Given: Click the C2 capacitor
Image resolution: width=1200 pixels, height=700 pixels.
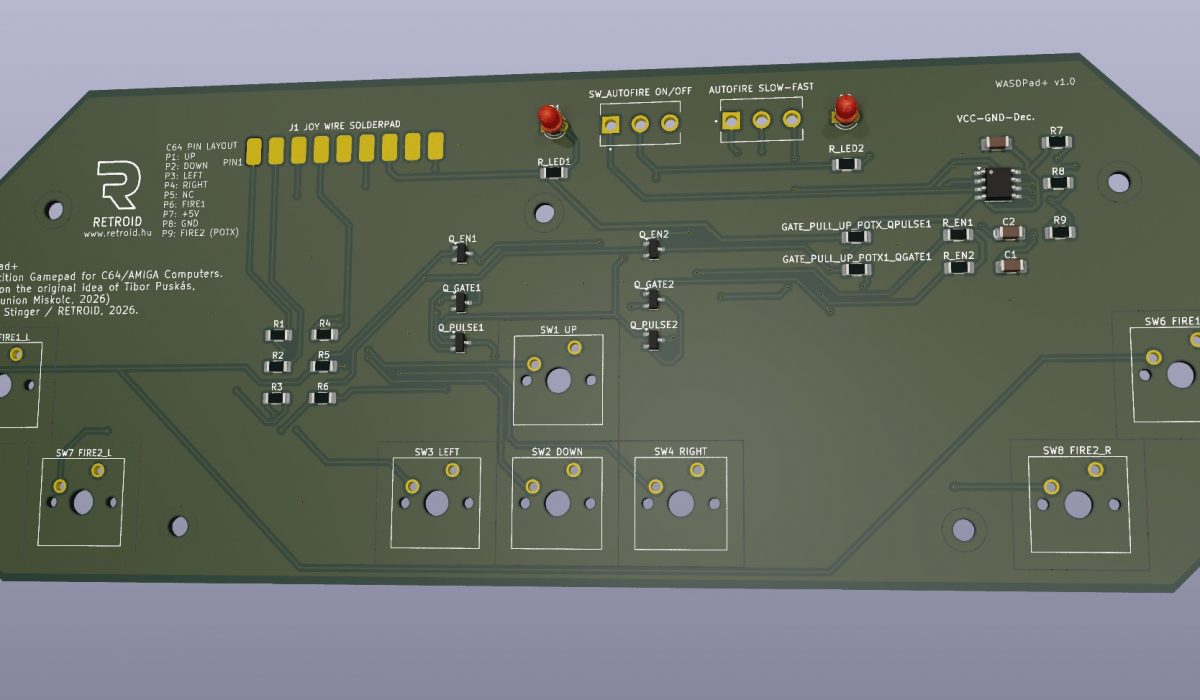Looking at the screenshot, I should click(x=1010, y=234).
